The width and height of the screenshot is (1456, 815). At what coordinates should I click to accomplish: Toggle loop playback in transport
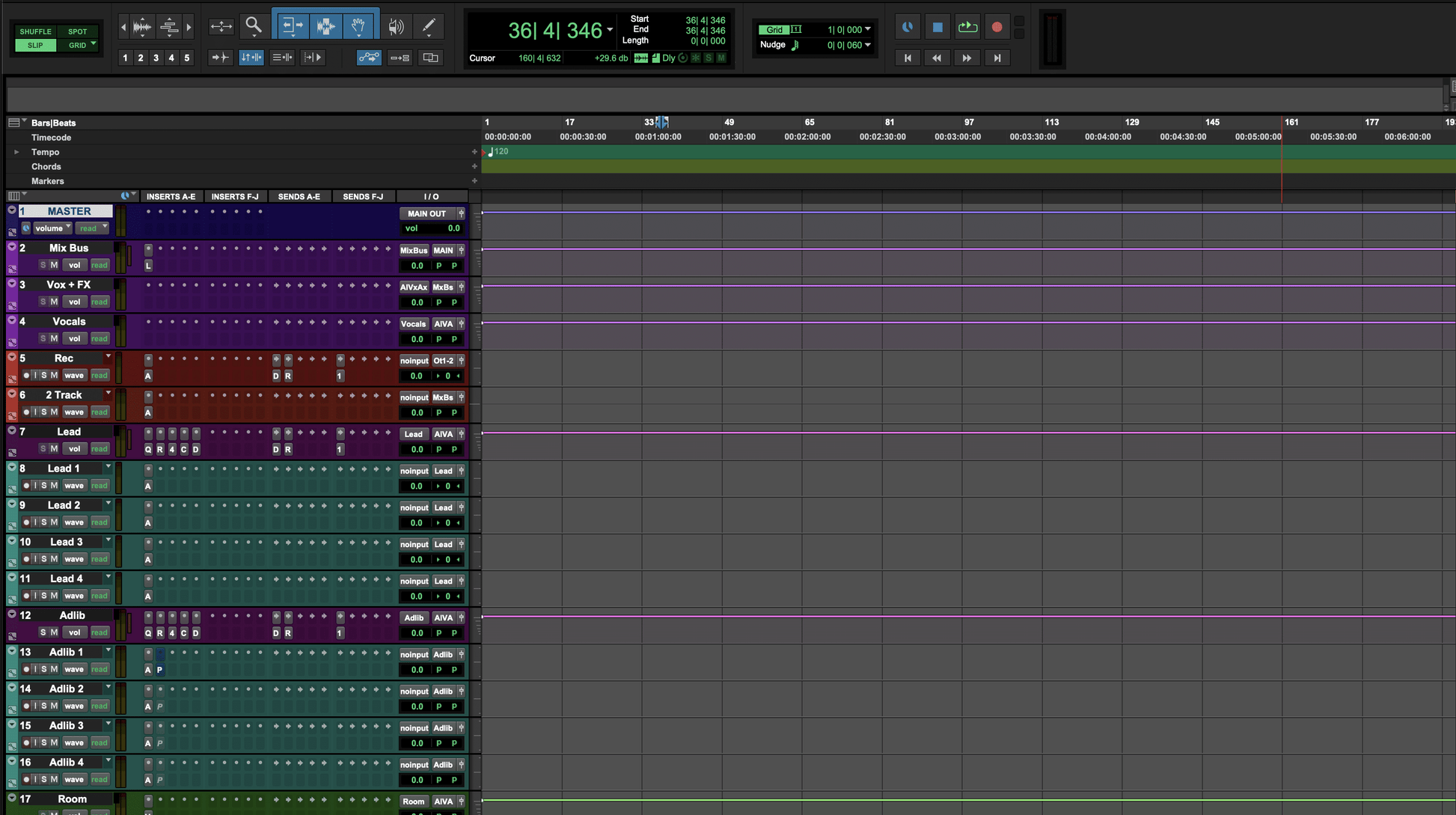click(967, 27)
